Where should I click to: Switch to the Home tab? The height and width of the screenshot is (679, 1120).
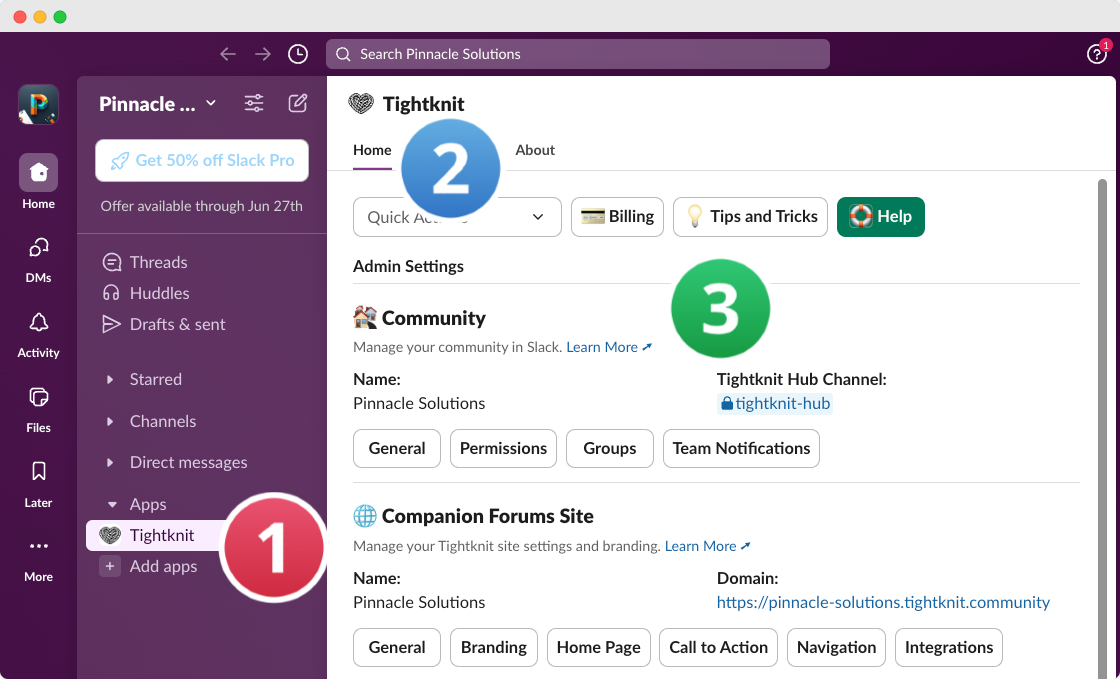(x=372, y=150)
